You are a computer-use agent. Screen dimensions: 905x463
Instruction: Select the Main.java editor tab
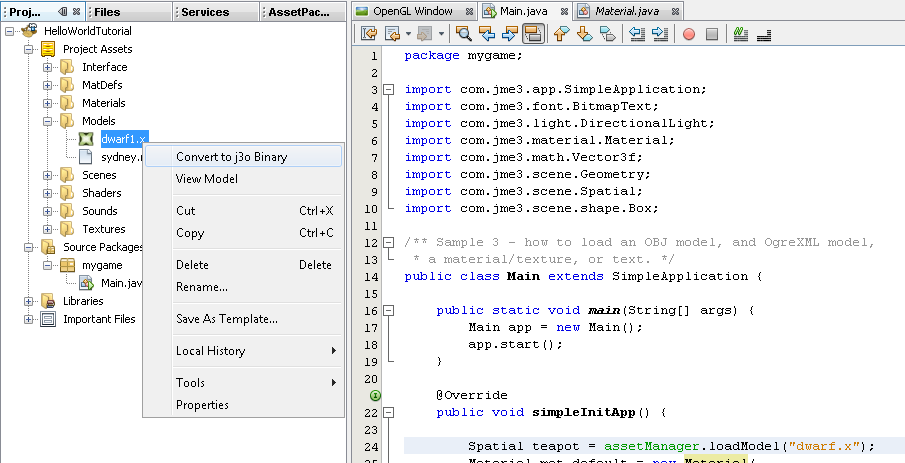click(525, 11)
